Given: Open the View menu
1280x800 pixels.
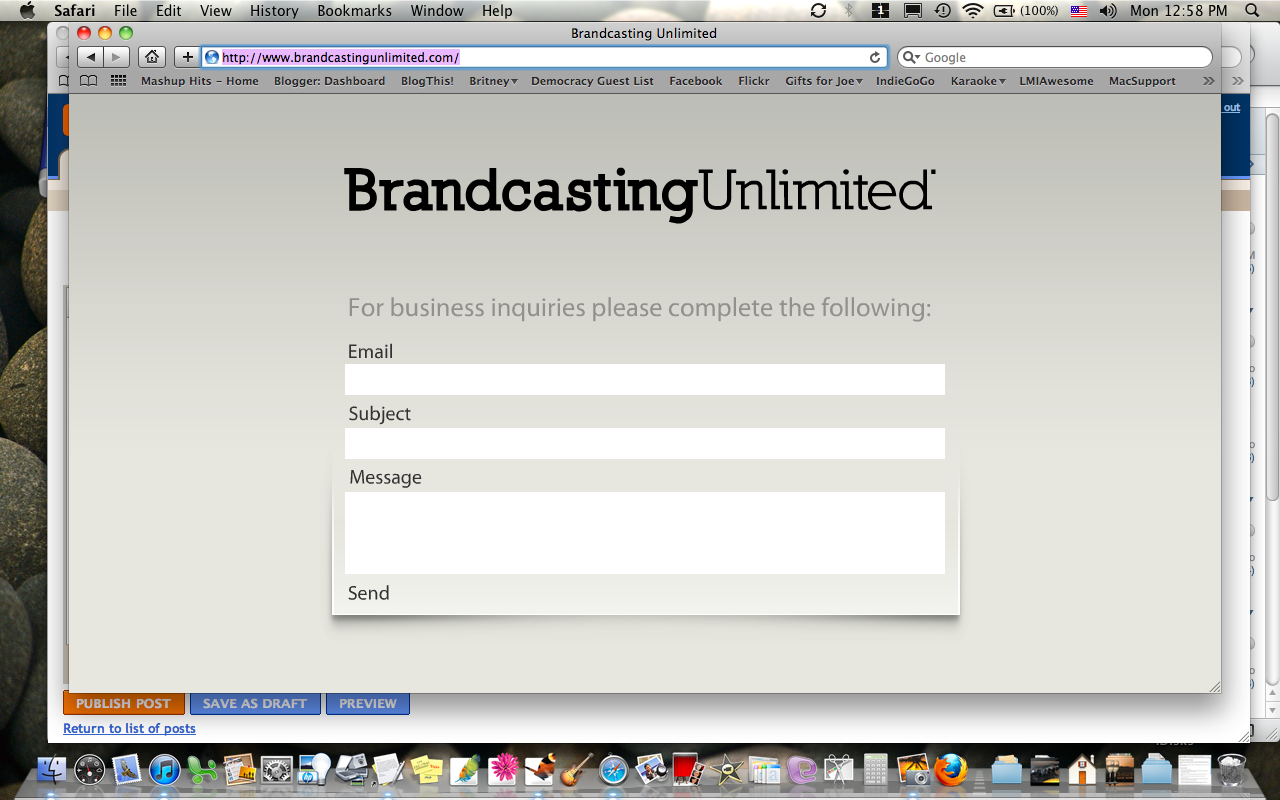Looking at the screenshot, I should 216,11.
